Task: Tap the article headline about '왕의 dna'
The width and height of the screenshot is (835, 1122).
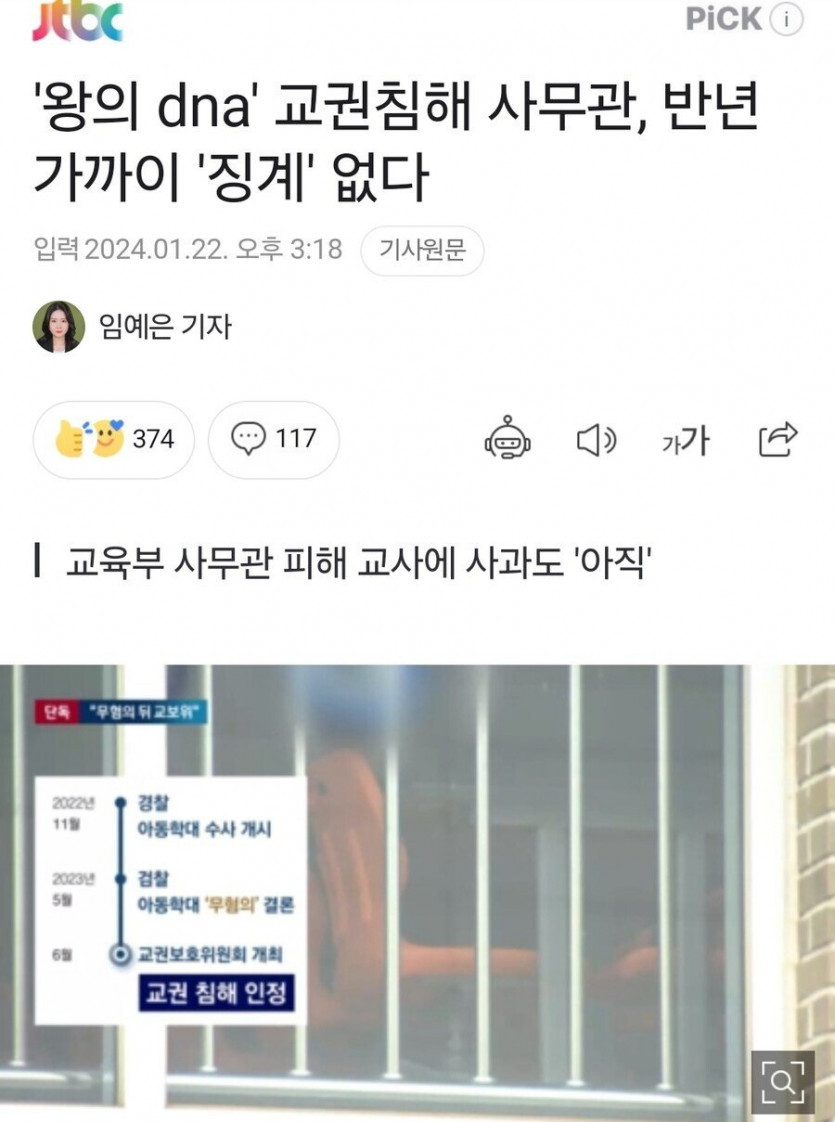Action: pos(396,142)
